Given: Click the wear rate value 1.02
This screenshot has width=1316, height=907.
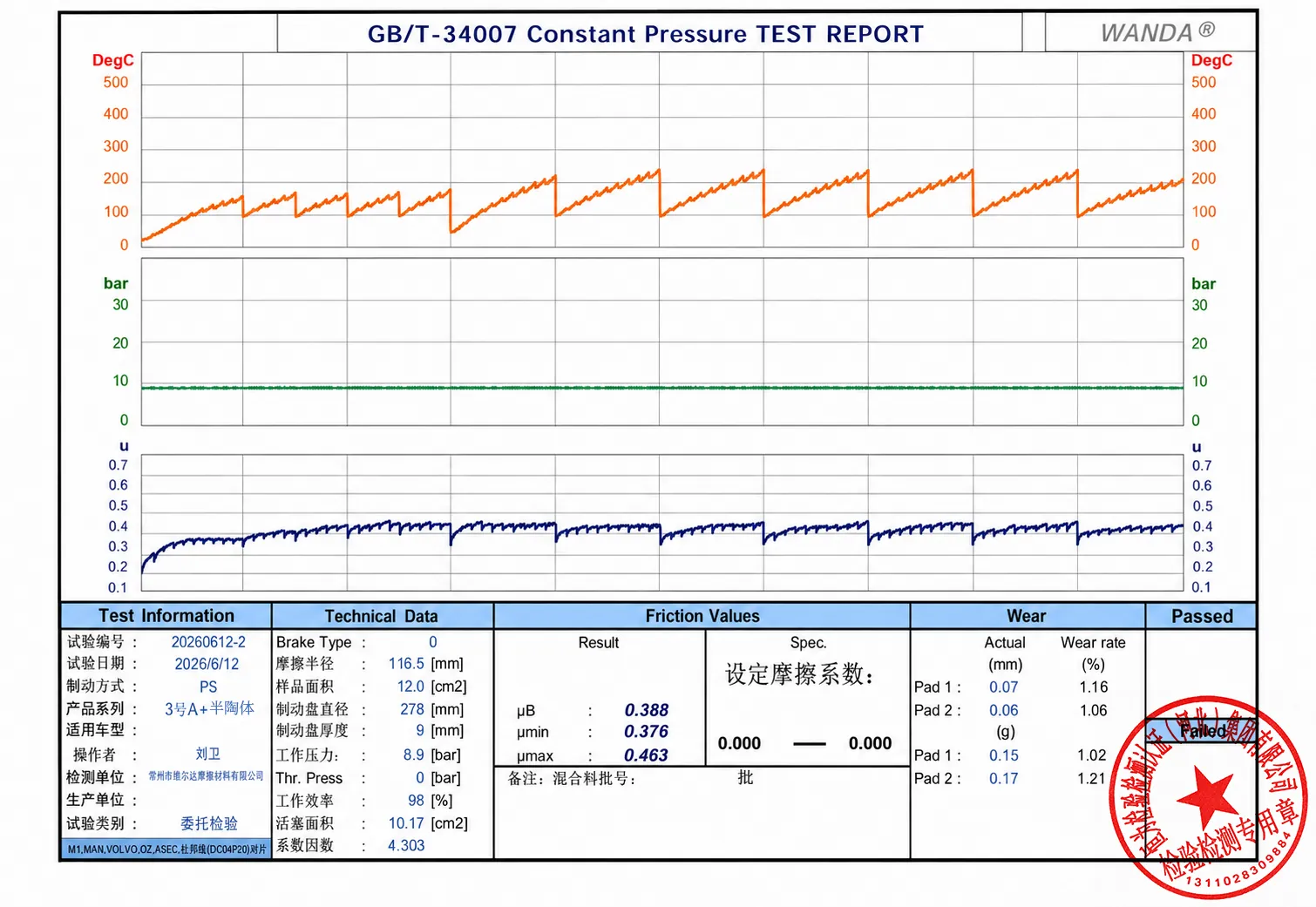Looking at the screenshot, I should [1091, 755].
